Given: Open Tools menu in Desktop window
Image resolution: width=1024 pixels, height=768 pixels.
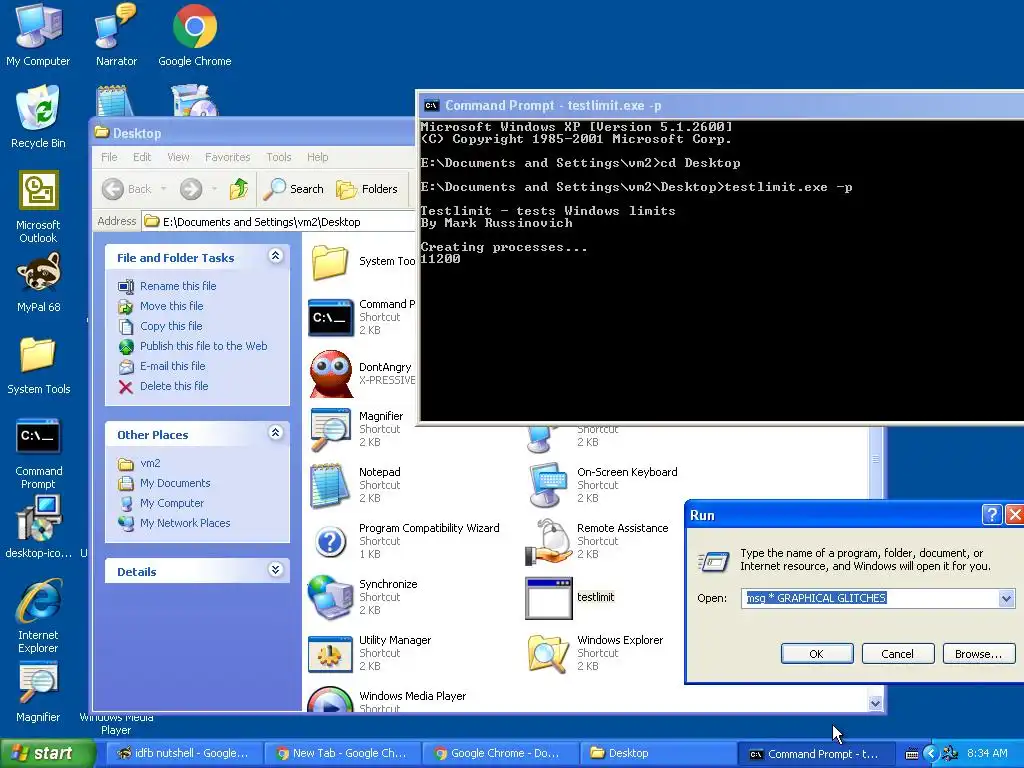Looking at the screenshot, I should click(279, 157).
